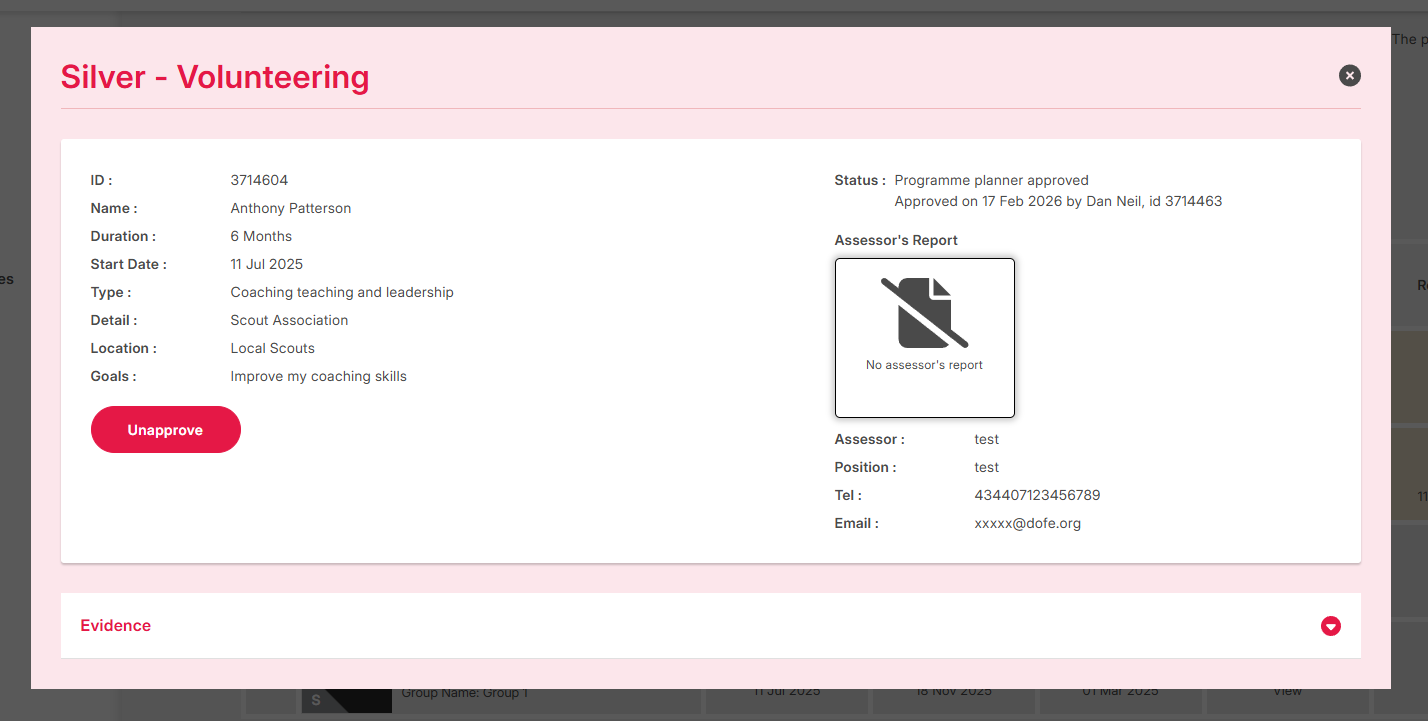
Task: Click the ID value 3714604
Action: pos(259,180)
